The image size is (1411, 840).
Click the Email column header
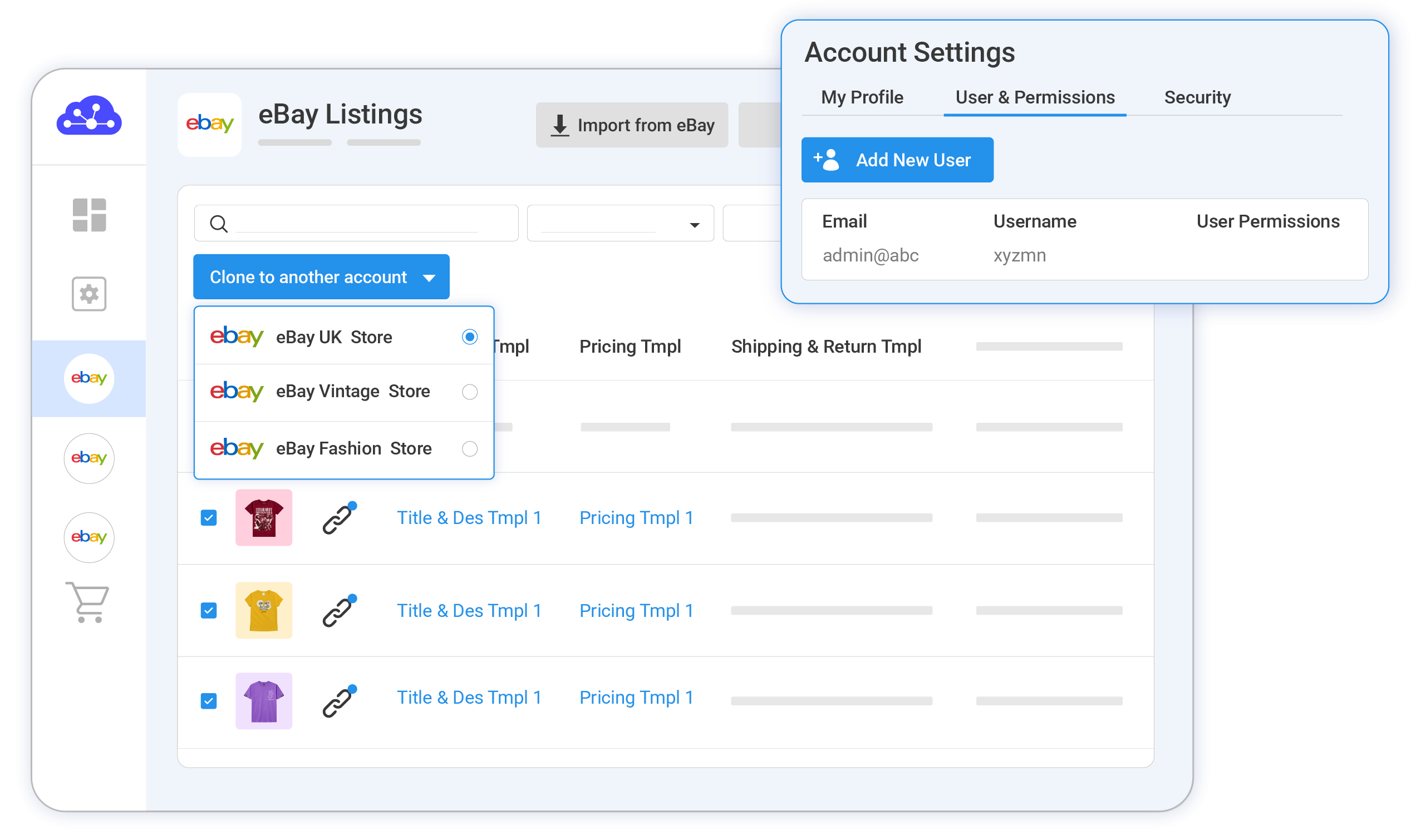pos(845,221)
